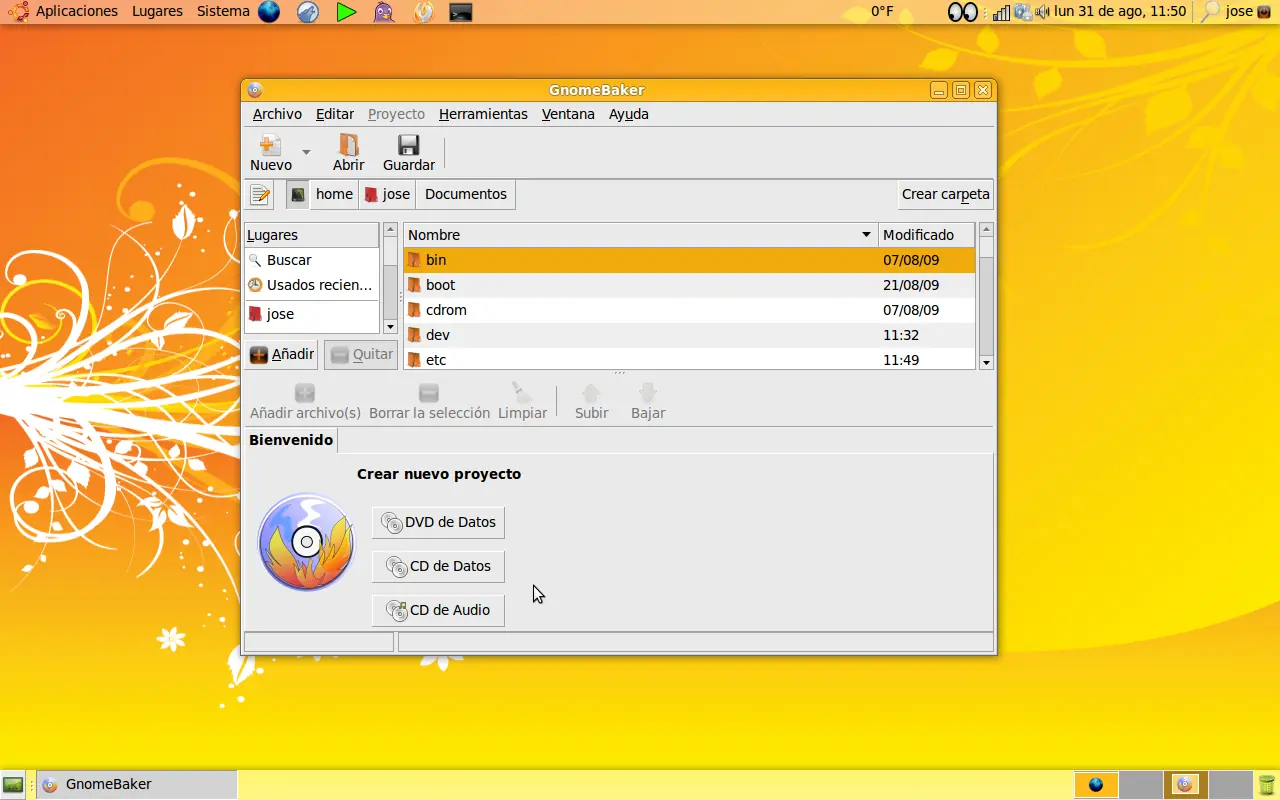Toggle the type-location pencil button

point(260,195)
